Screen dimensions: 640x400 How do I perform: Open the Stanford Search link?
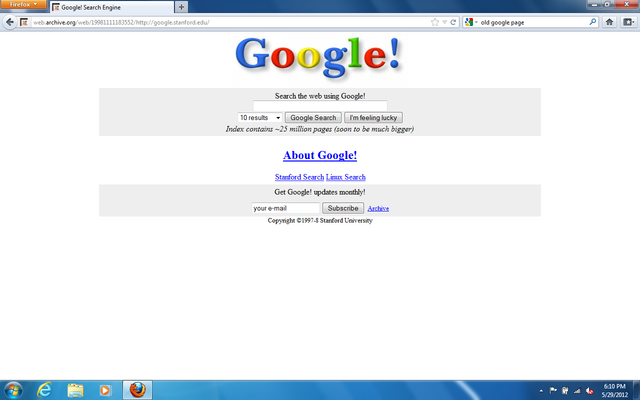click(x=299, y=177)
